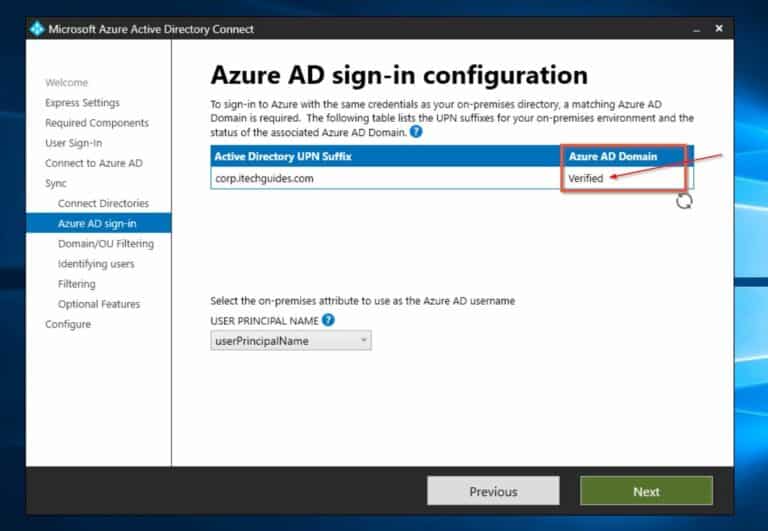This screenshot has height=531, width=768.
Task: Open the Connect to Azure AD step
Action: coord(94,163)
